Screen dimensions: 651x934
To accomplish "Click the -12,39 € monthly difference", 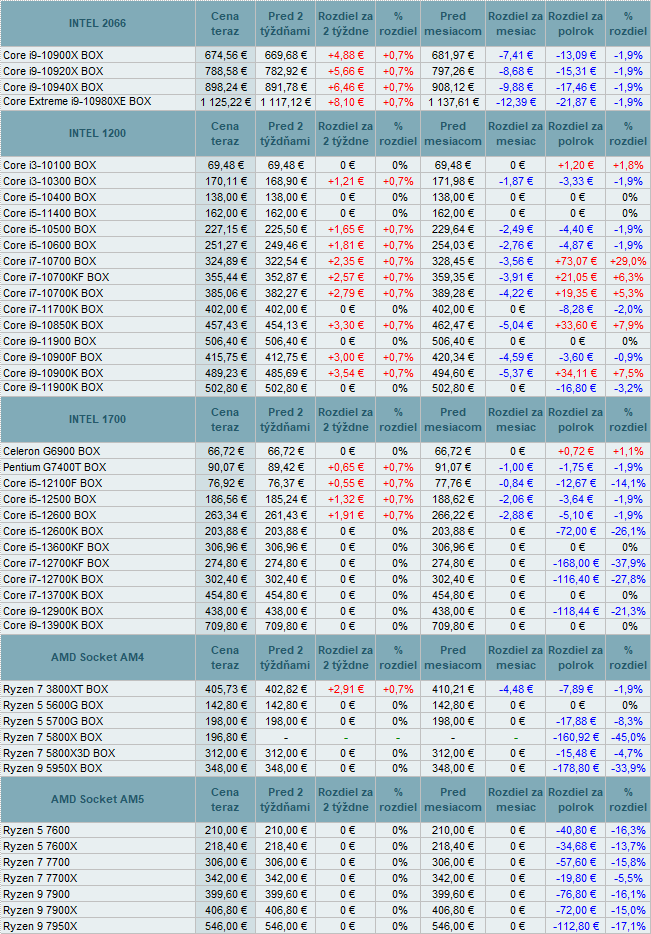I will (516, 102).
